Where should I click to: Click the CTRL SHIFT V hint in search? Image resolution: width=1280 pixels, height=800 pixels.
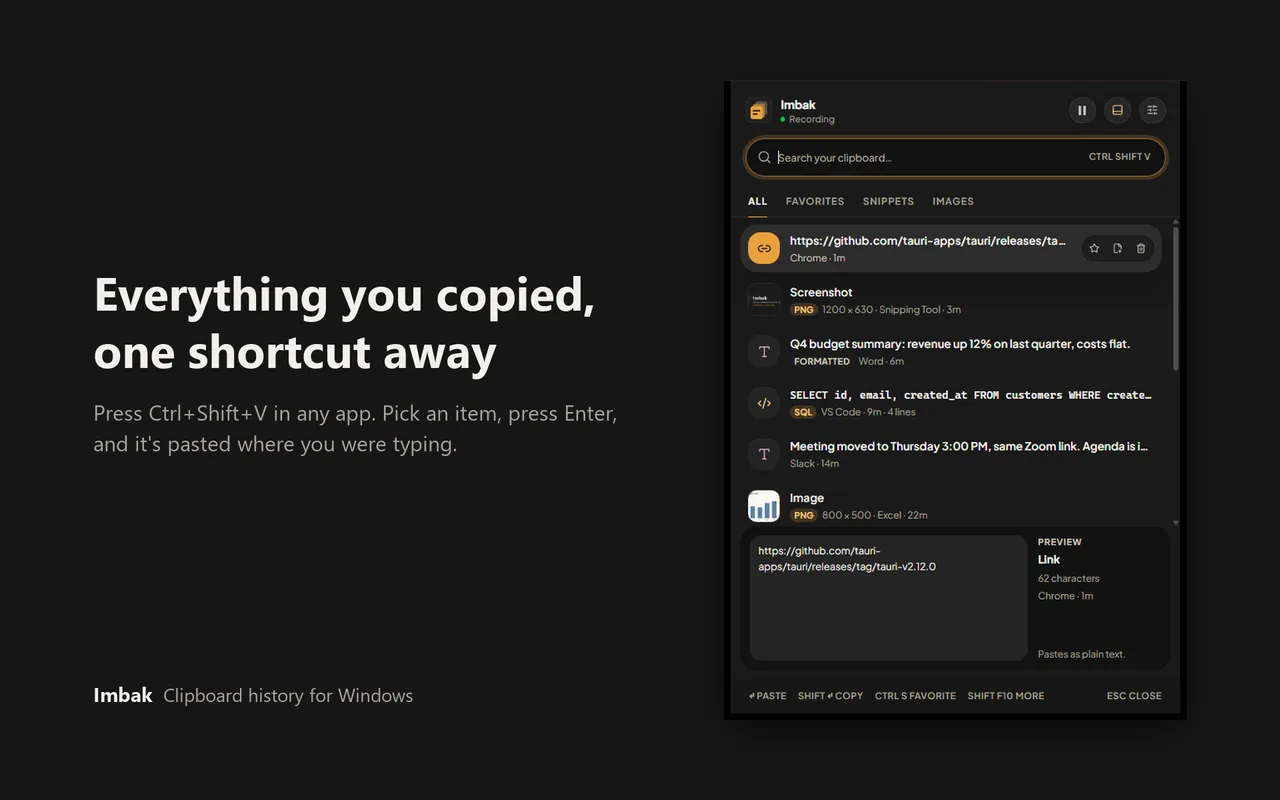(1120, 157)
